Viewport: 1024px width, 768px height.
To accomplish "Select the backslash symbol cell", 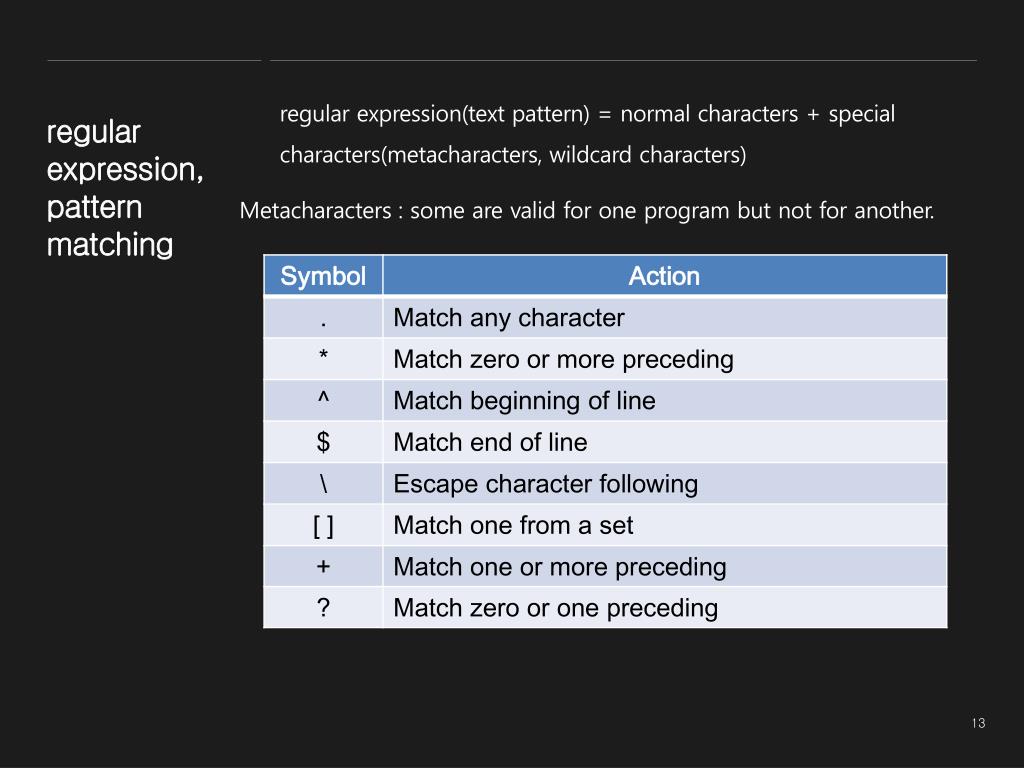I will [323, 484].
